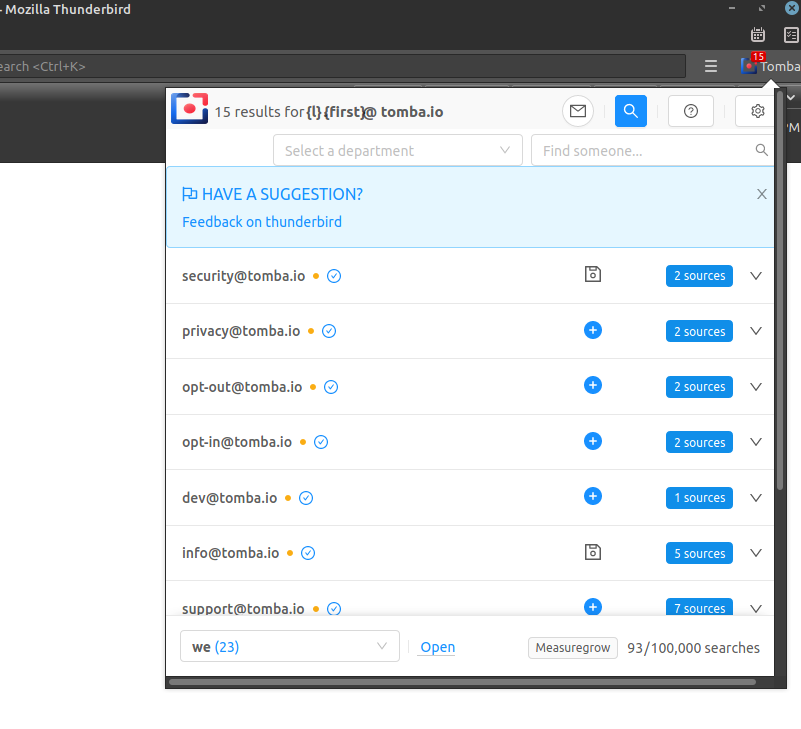Select the support@tomba.io email text

pos(243,608)
